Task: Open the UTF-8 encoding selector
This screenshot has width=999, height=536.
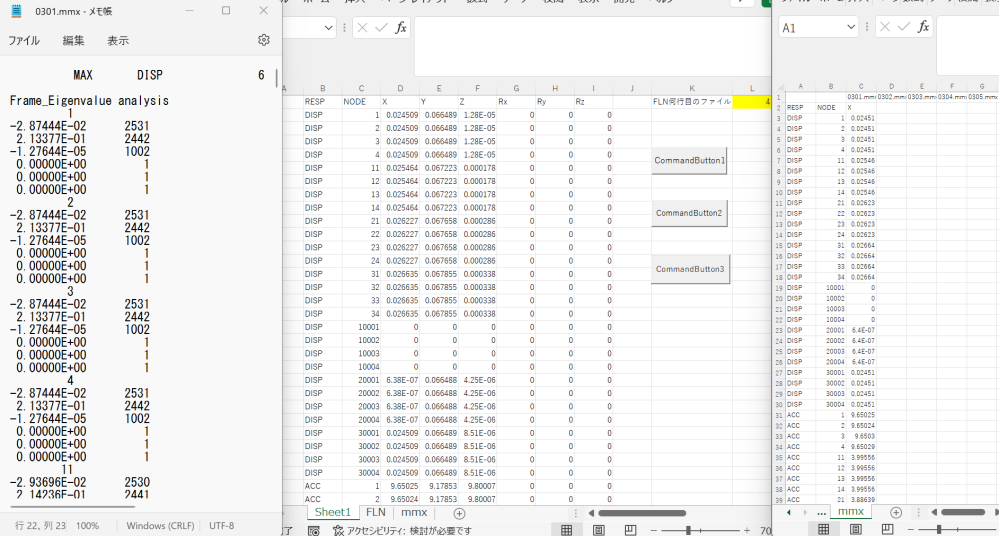Action: click(x=220, y=525)
